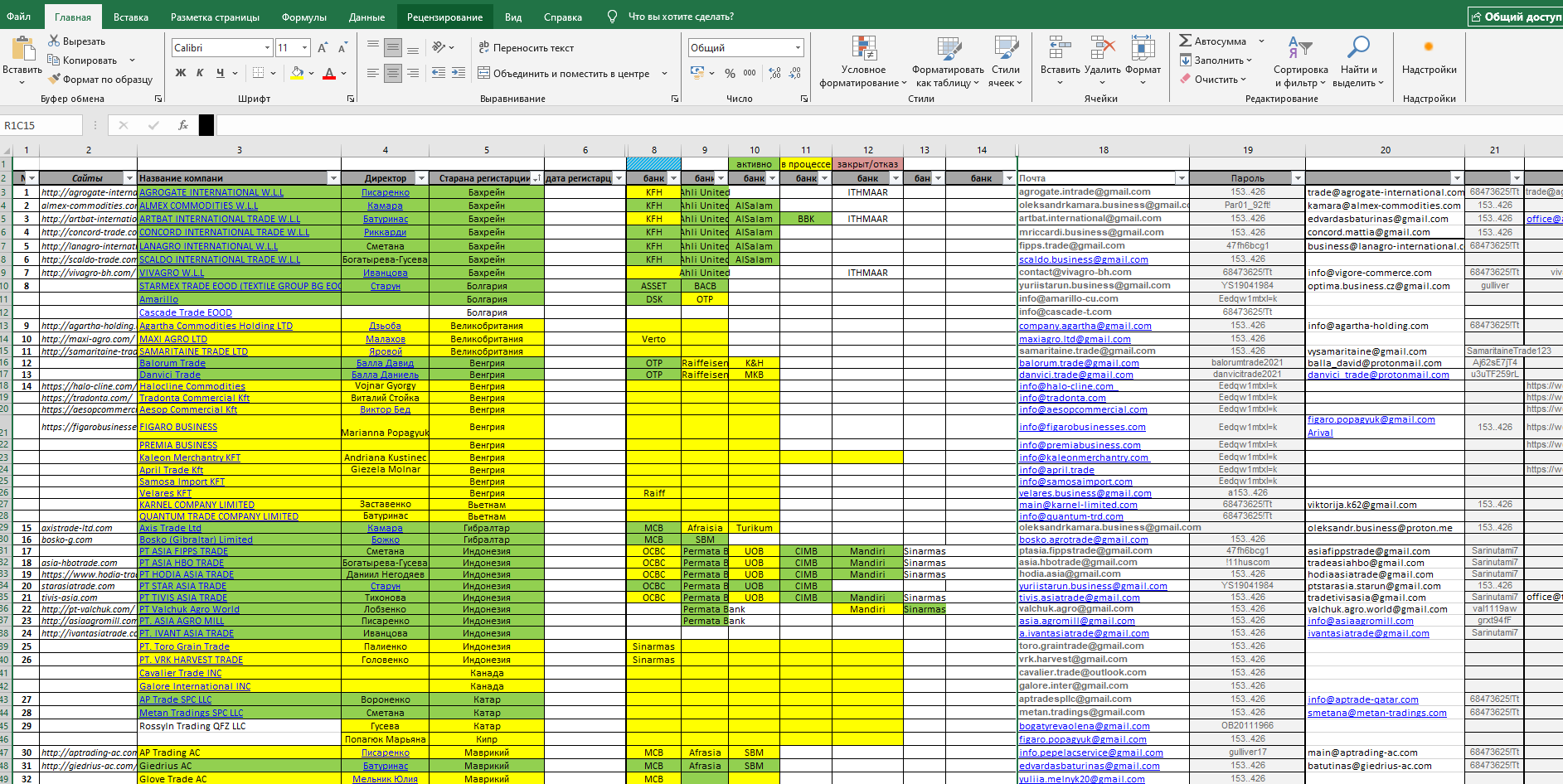Toggle align text left
This screenshot has height=784, width=1563.
point(373,73)
